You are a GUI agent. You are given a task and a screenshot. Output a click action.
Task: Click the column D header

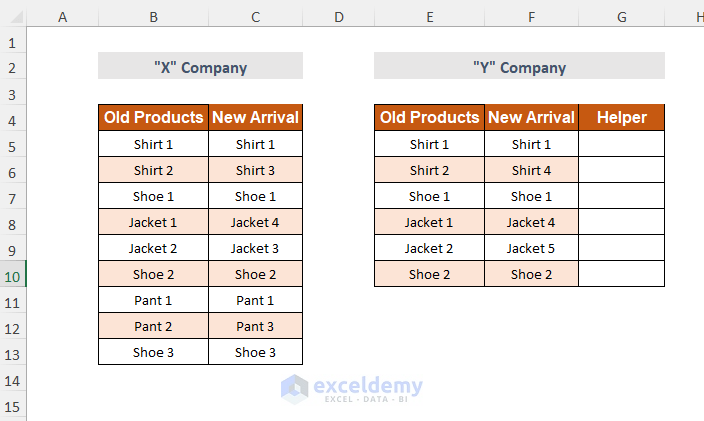pyautogui.click(x=338, y=17)
